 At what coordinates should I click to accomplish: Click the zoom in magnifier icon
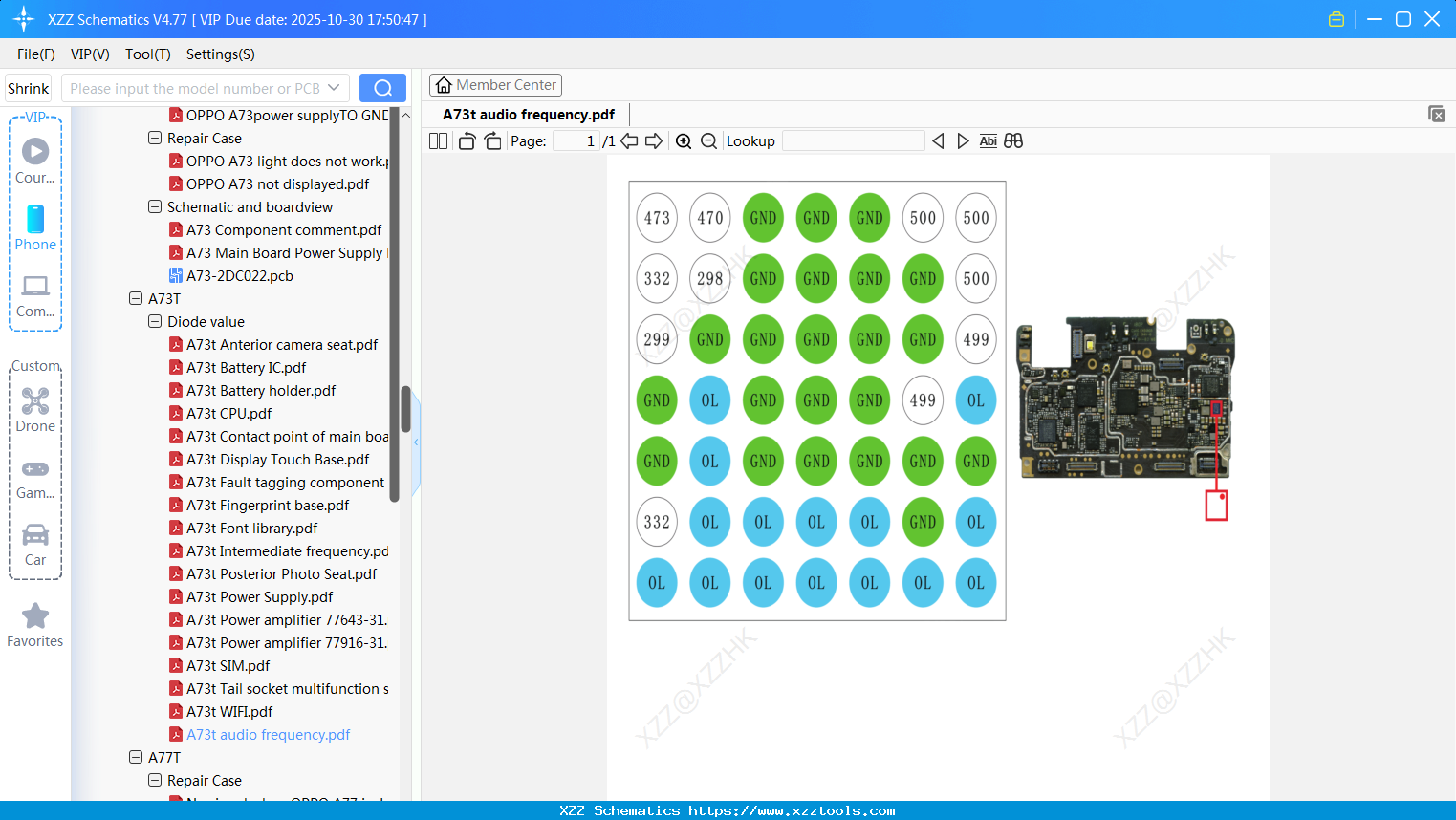pos(684,141)
